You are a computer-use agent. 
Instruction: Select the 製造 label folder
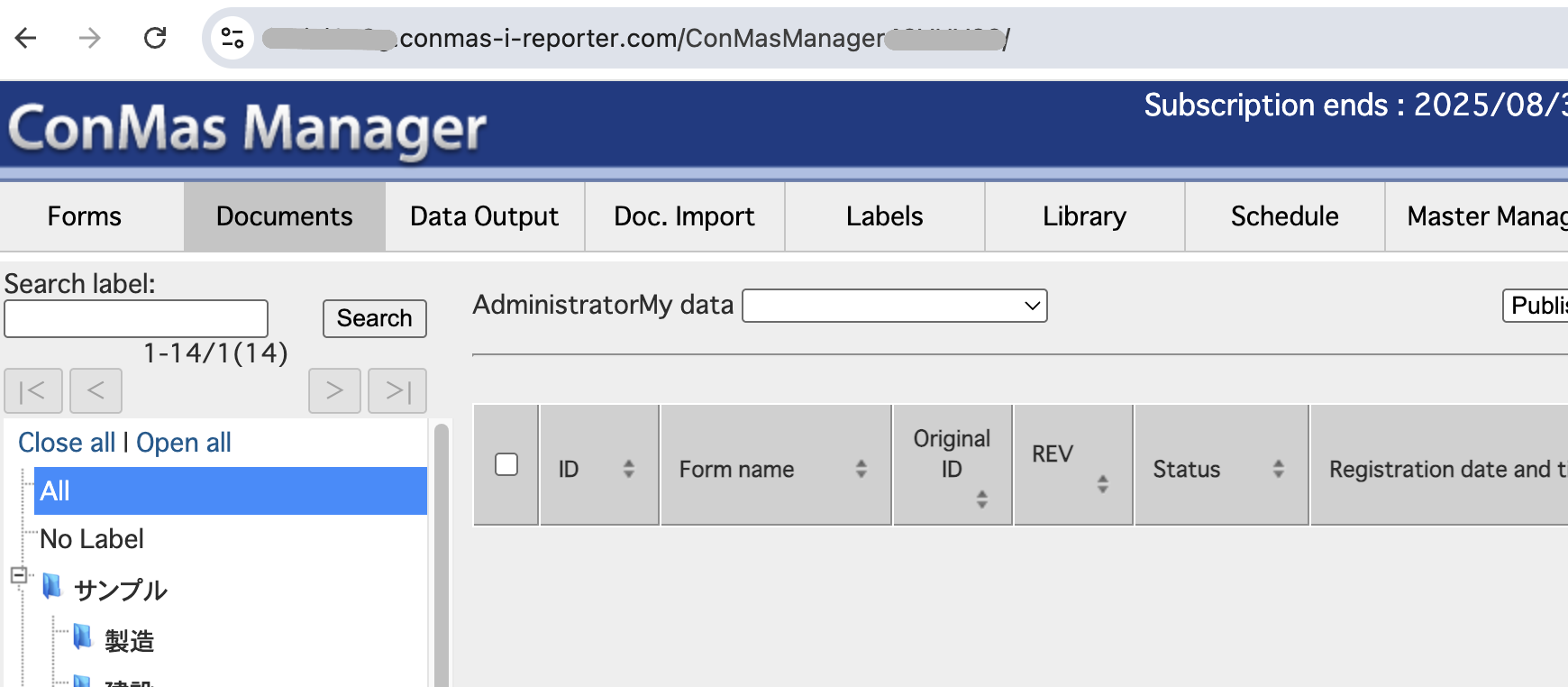pyautogui.click(x=130, y=641)
